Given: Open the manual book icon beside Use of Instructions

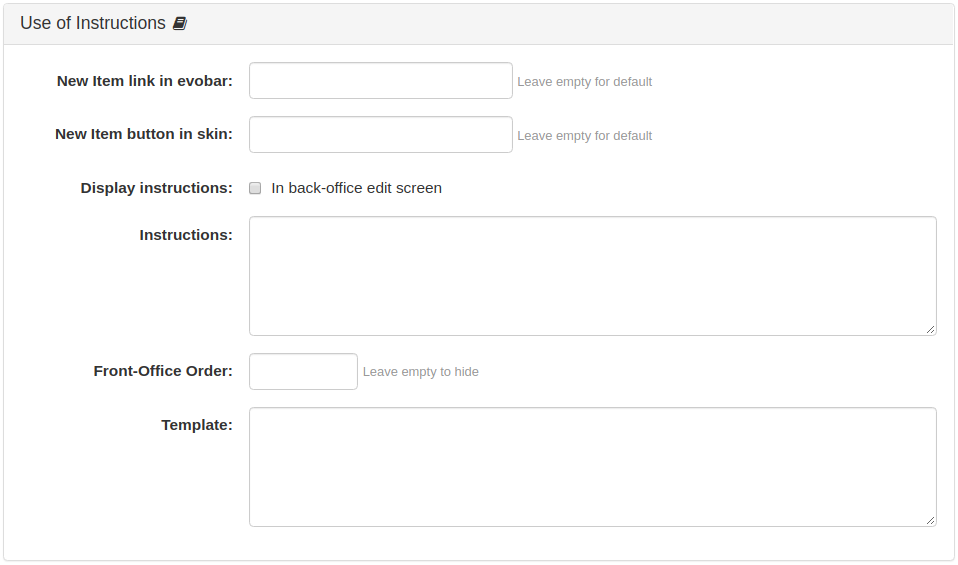Looking at the screenshot, I should pyautogui.click(x=180, y=23).
